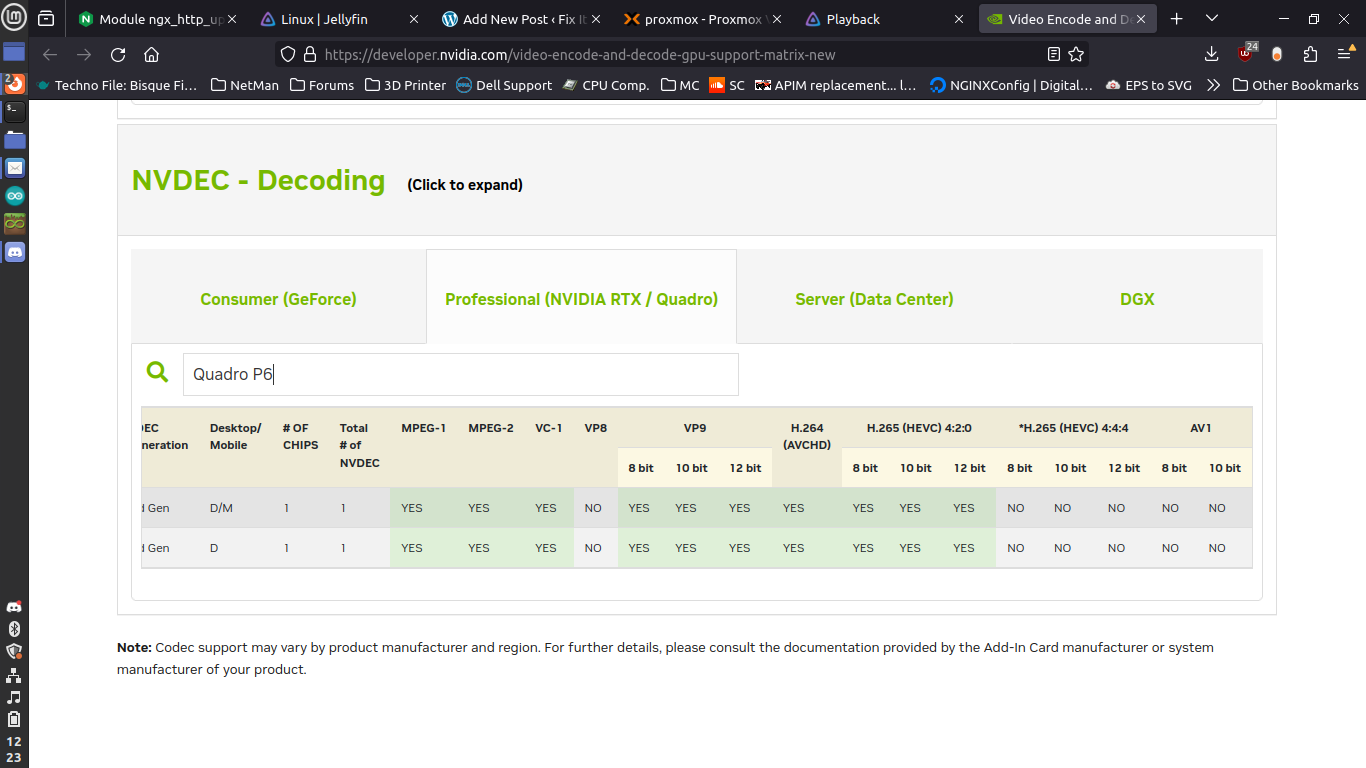The height and width of the screenshot is (768, 1366).
Task: Open a new browser tab
Action: (1177, 19)
